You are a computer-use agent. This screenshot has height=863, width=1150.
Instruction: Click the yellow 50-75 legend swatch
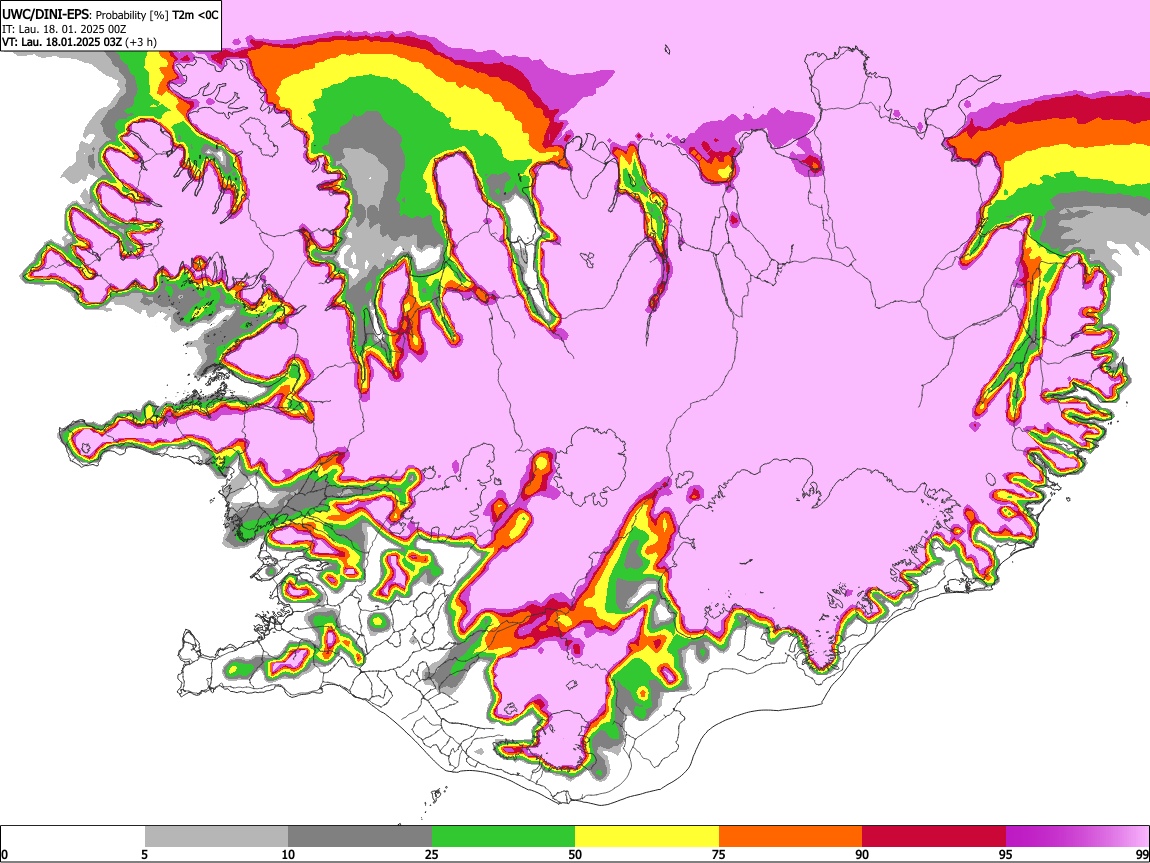647,837
